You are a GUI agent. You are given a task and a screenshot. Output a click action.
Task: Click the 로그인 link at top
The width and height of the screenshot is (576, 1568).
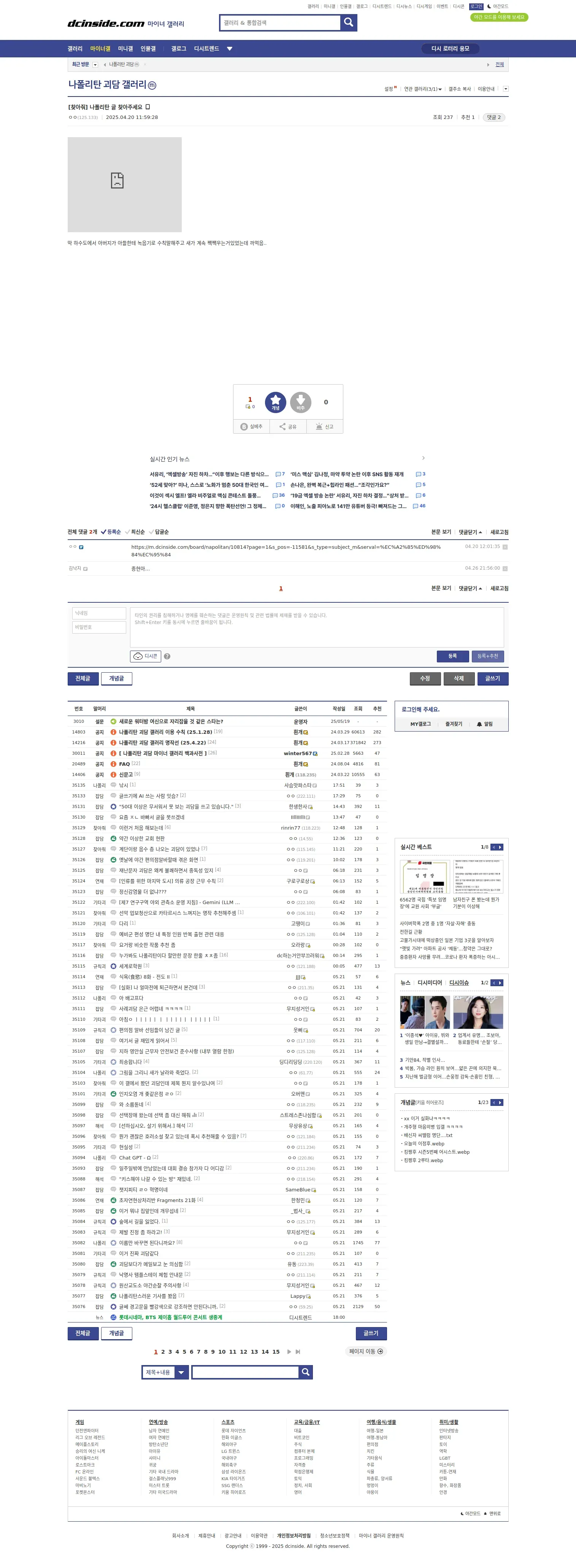pos(476,6)
